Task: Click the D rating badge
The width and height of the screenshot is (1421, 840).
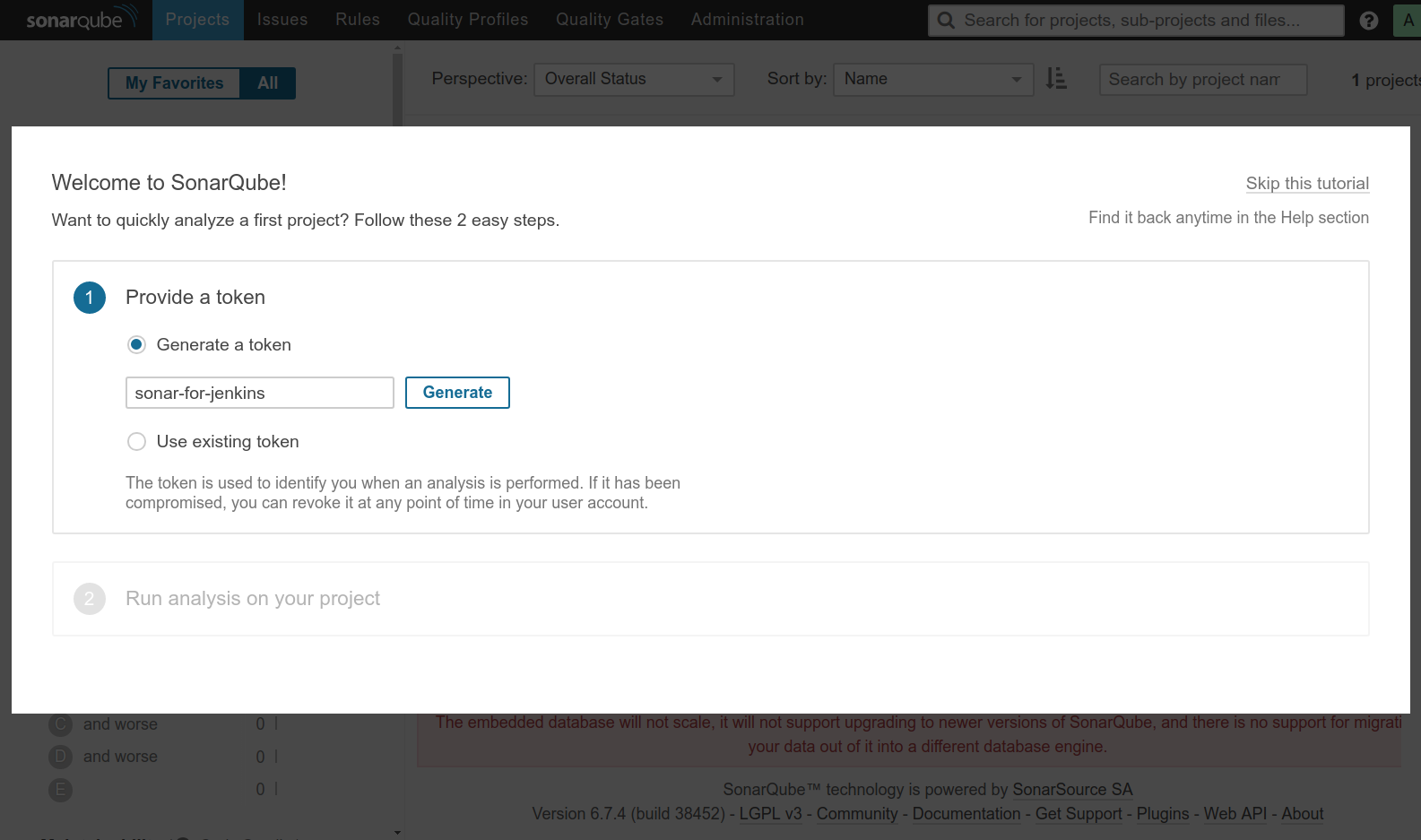Action: (60, 757)
